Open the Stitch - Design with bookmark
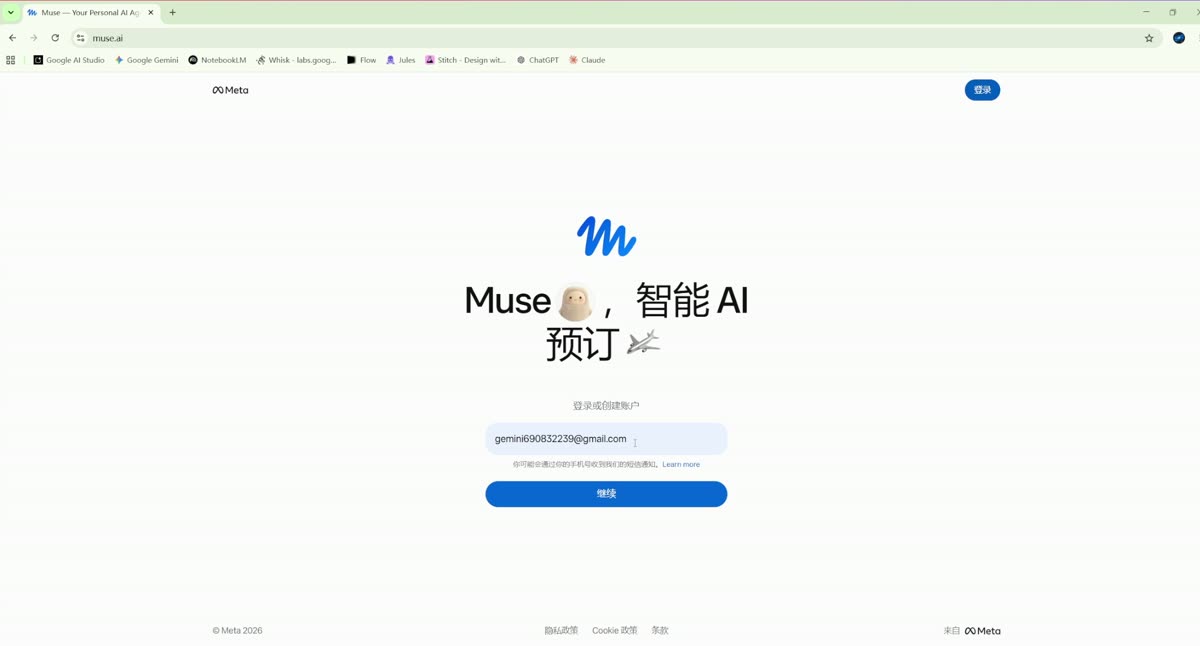This screenshot has height=646, width=1200. (465, 60)
